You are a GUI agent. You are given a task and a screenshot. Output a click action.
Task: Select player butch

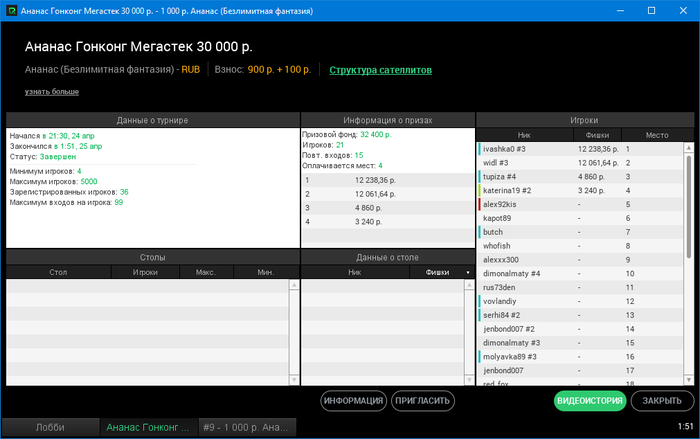click(580, 232)
